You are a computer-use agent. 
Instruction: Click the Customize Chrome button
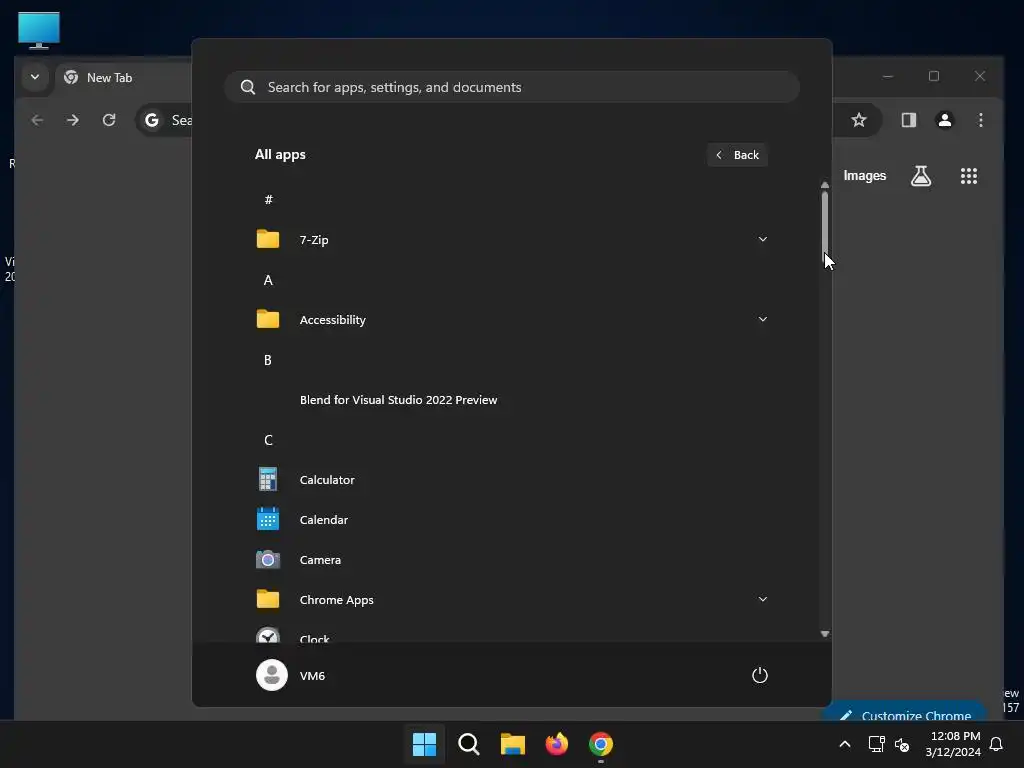click(x=904, y=712)
